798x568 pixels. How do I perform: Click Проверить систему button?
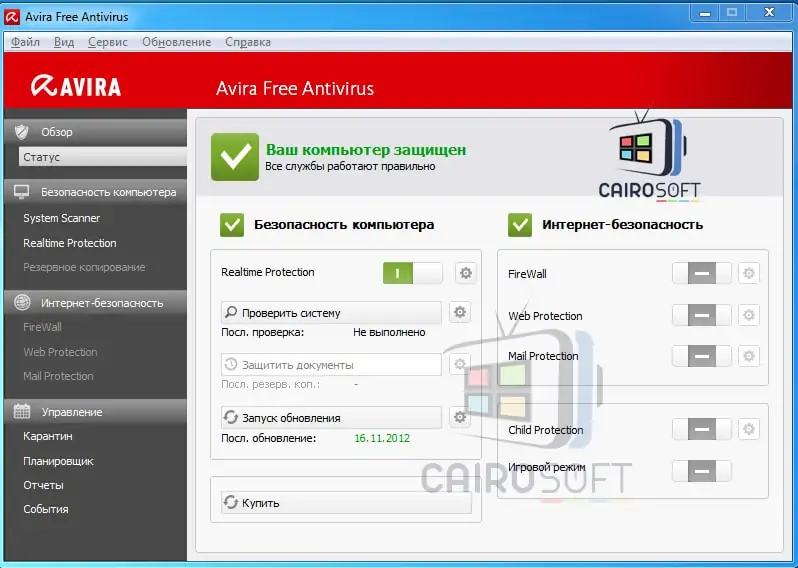click(x=331, y=313)
